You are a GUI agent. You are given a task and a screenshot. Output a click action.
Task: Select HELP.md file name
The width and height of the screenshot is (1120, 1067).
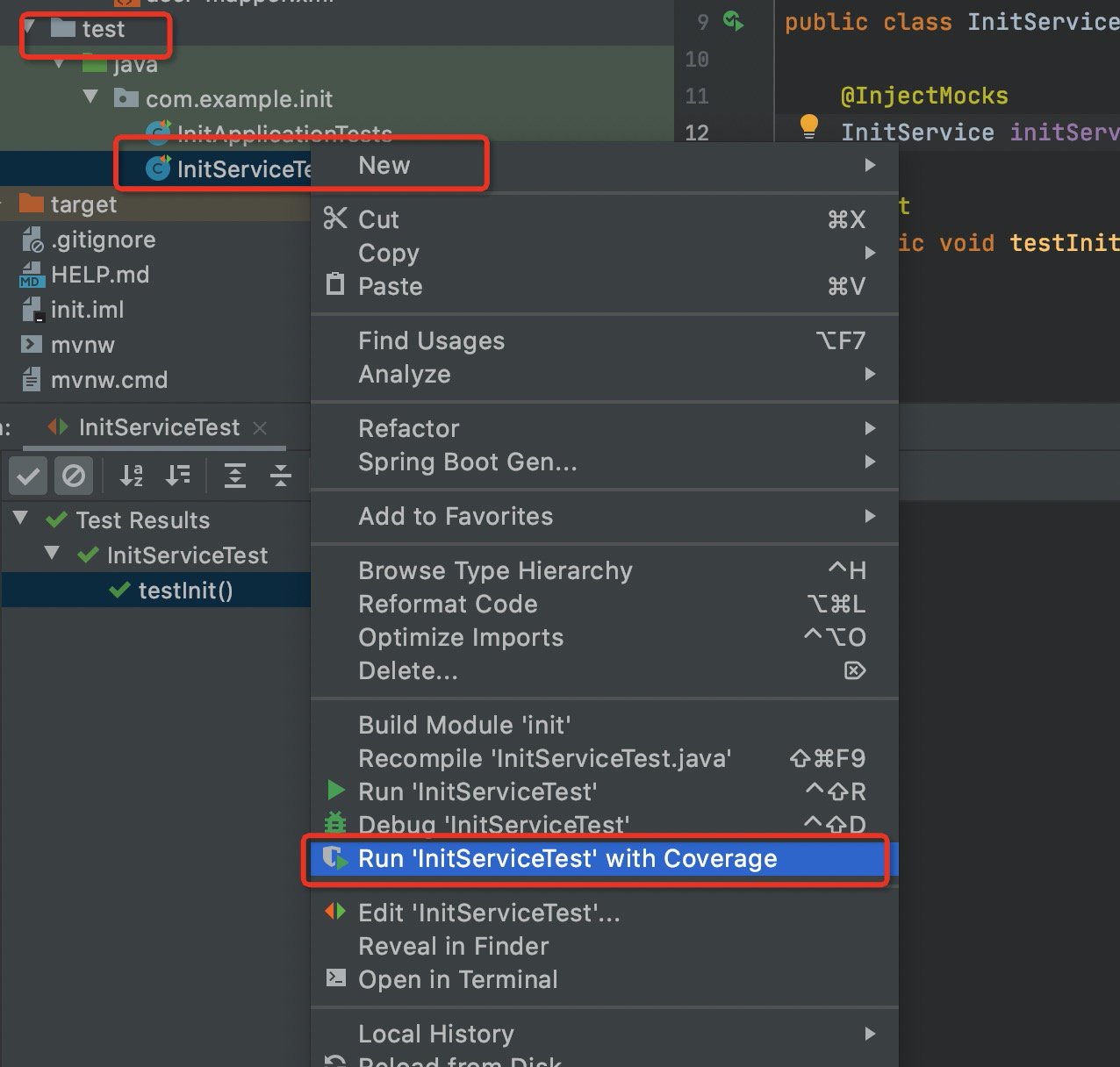tap(100, 275)
